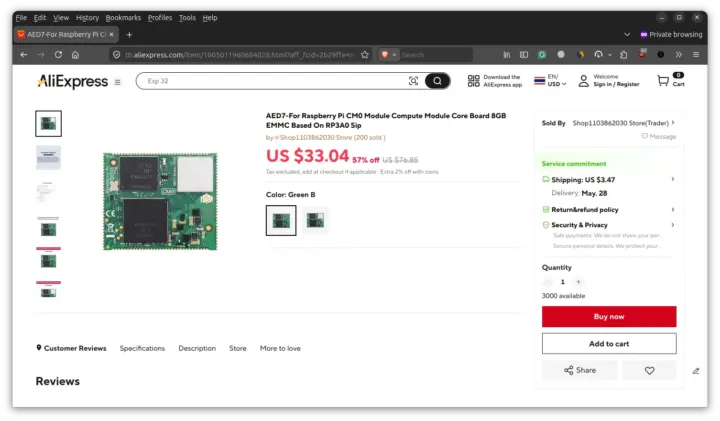Screen dimensions: 720x421
Task: Go back with the browser back arrow
Action: (x=24, y=55)
